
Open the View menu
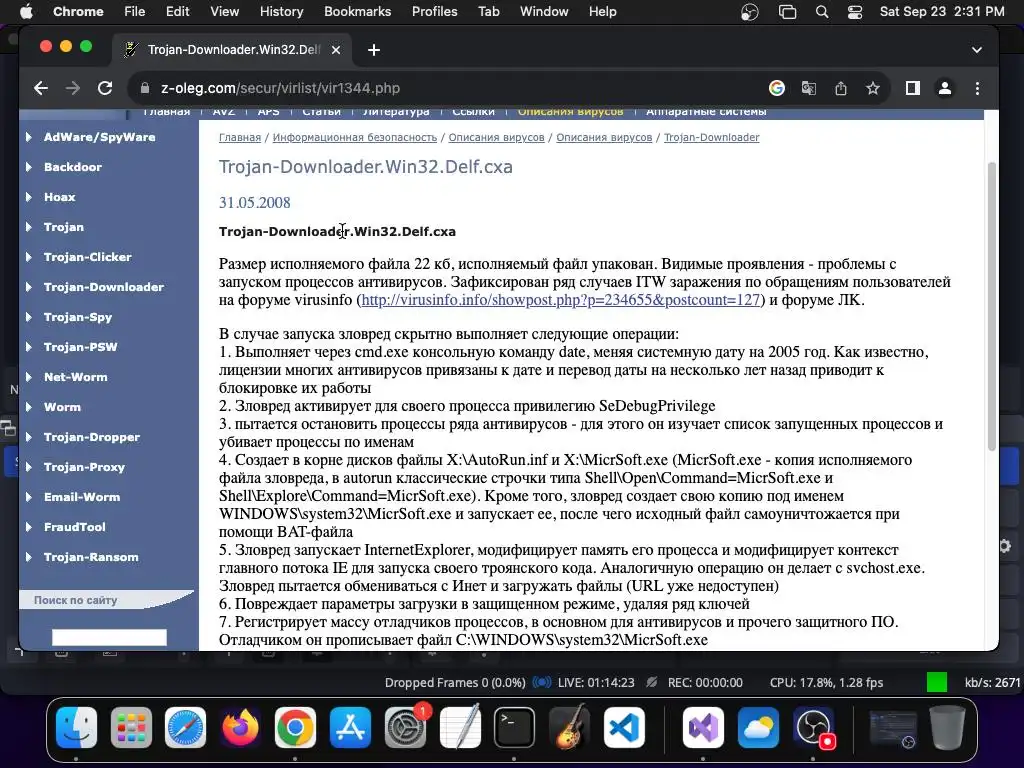pos(225,12)
